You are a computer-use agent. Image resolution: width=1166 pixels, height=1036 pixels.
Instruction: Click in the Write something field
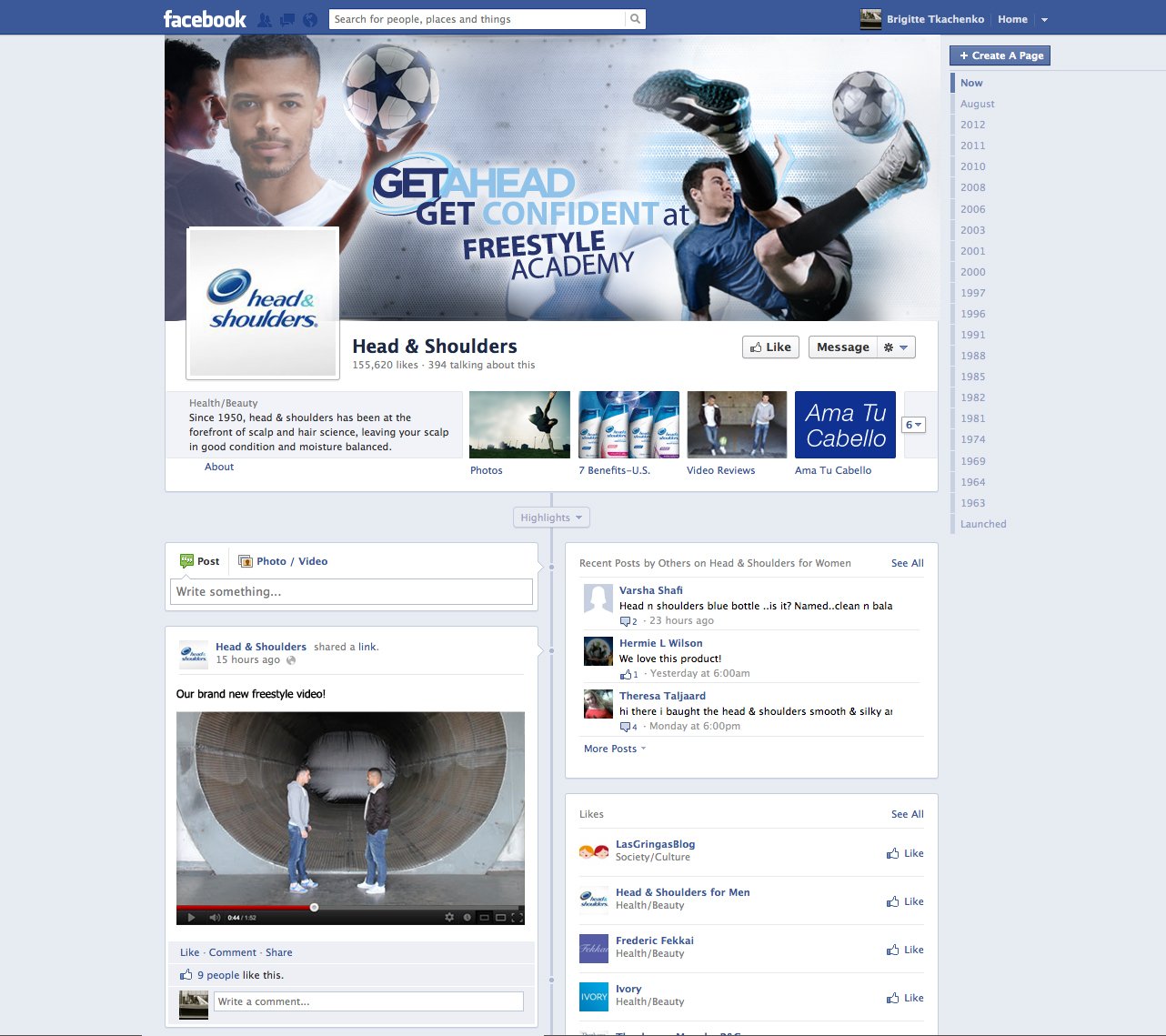click(351, 591)
